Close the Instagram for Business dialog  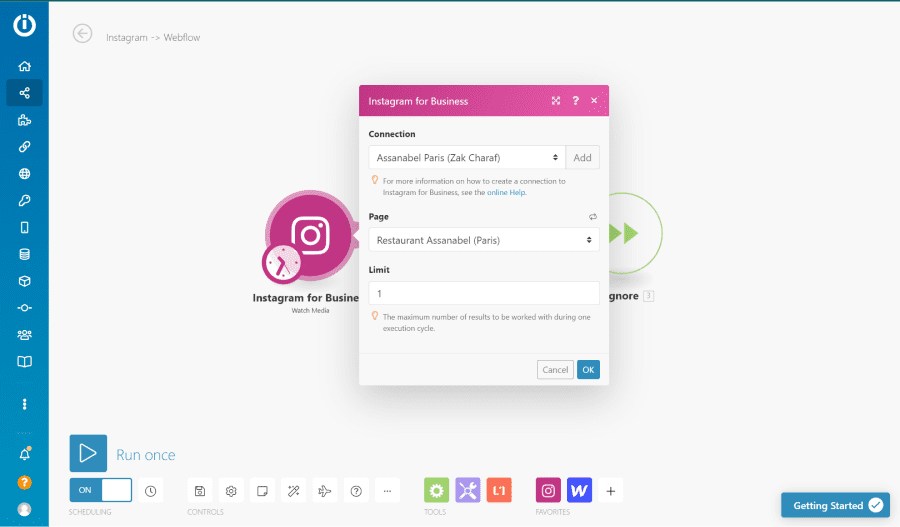[594, 100]
